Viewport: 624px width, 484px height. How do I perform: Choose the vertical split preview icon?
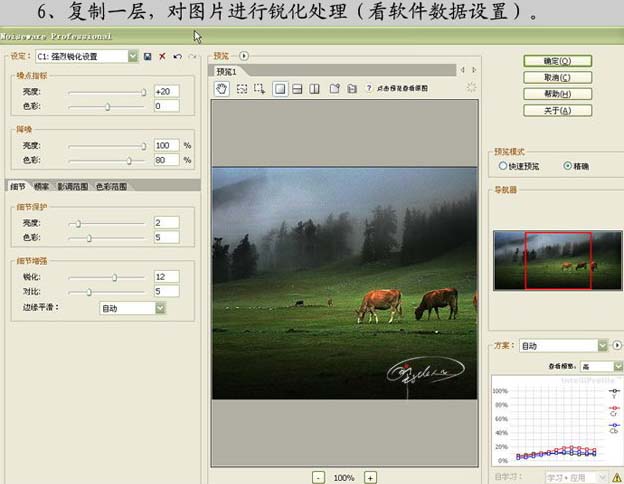(314, 88)
